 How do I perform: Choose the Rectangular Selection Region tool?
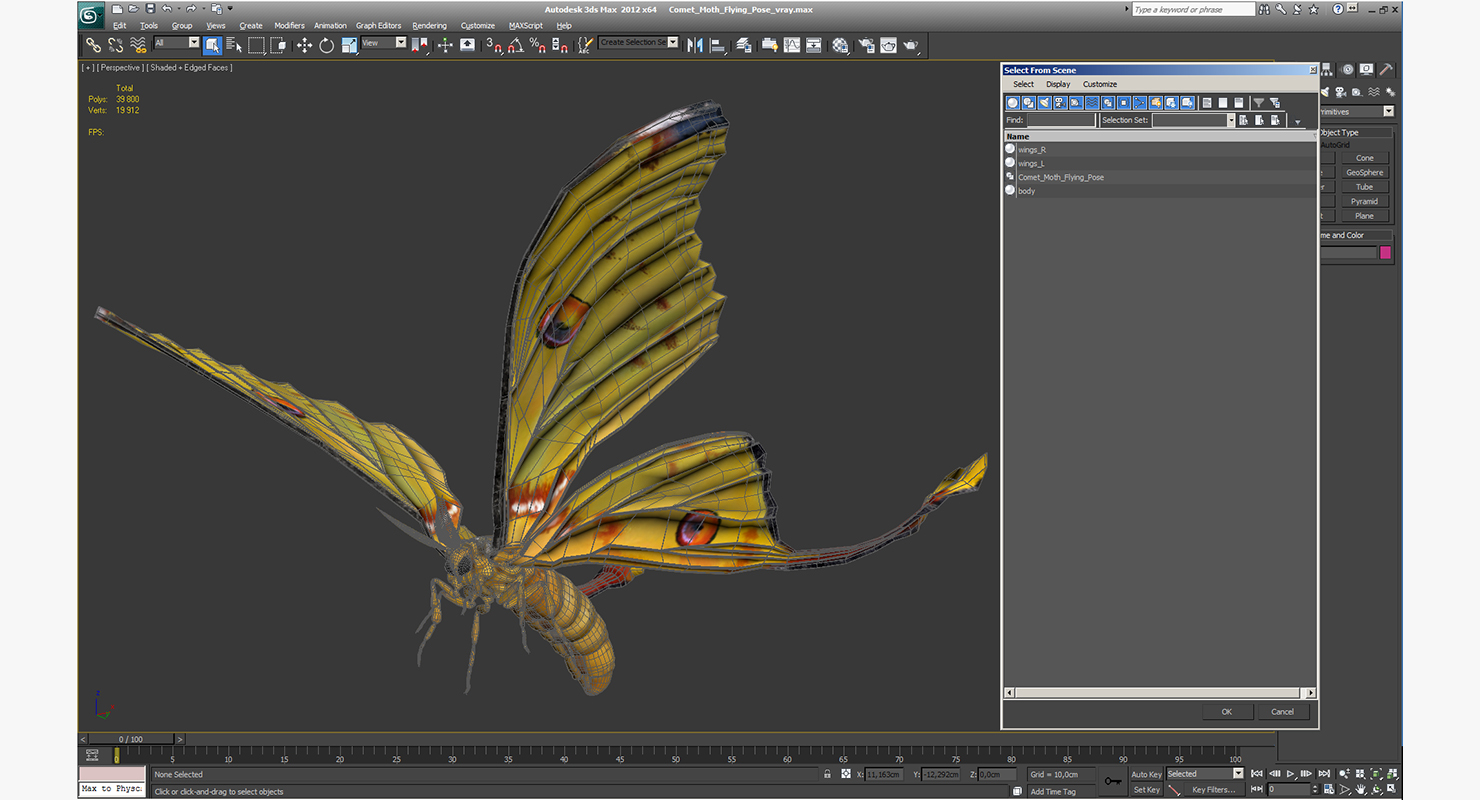[257, 45]
